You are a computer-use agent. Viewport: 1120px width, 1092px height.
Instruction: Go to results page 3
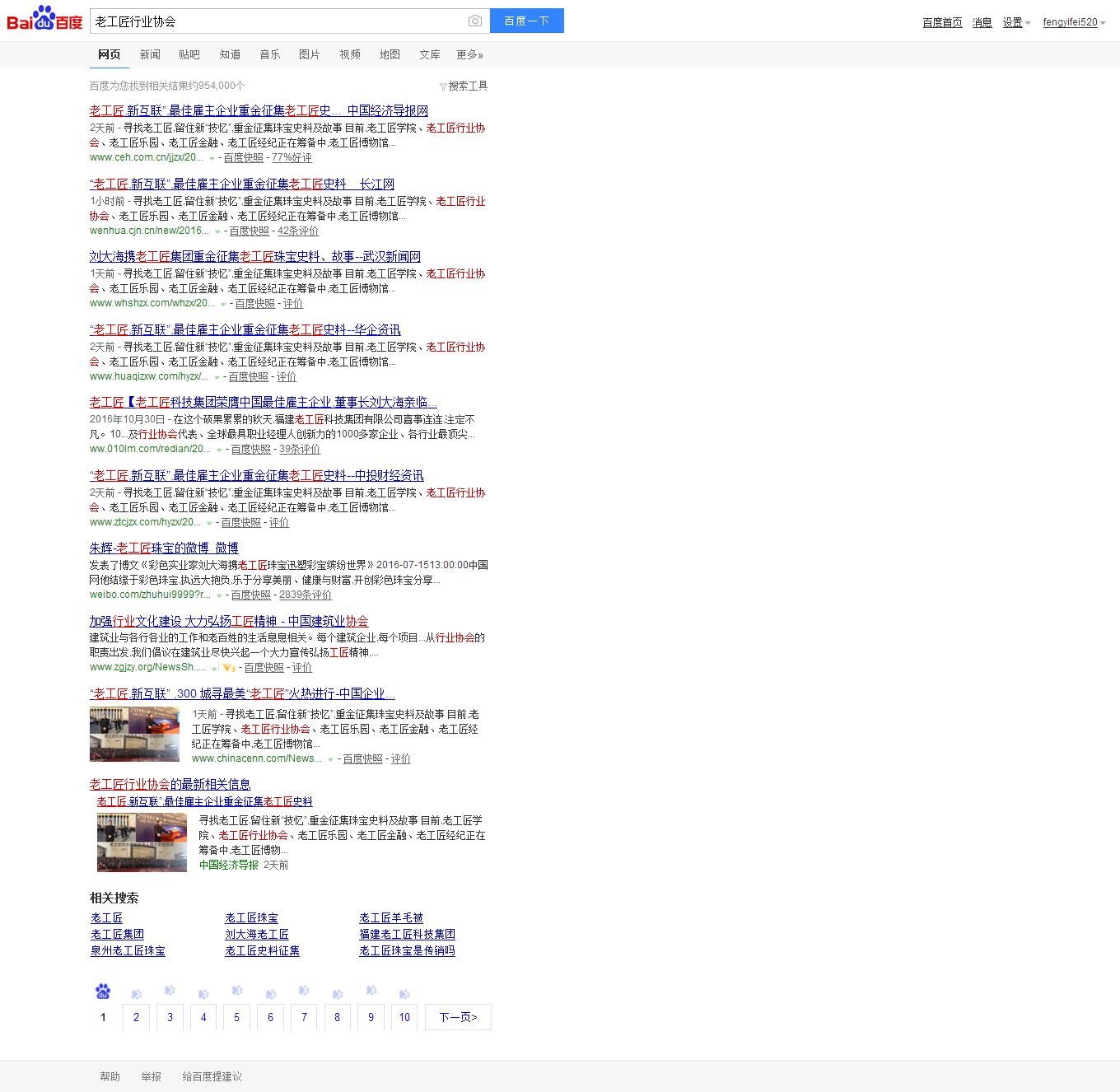[170, 1017]
